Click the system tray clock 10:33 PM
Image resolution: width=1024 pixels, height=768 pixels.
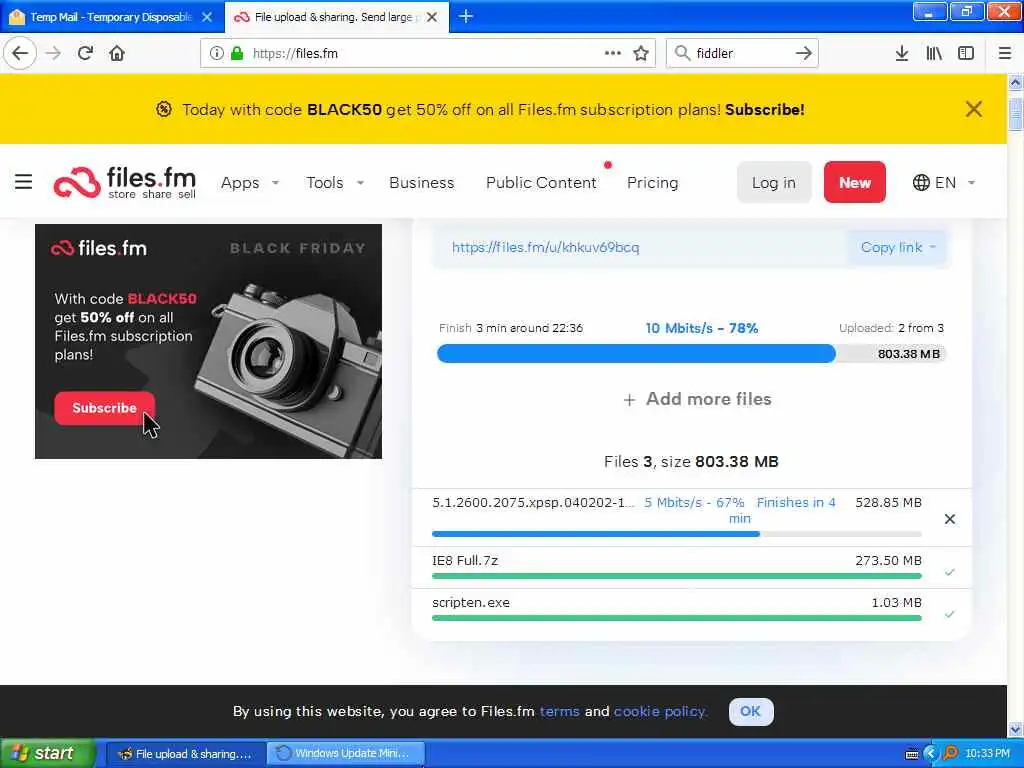987,754
